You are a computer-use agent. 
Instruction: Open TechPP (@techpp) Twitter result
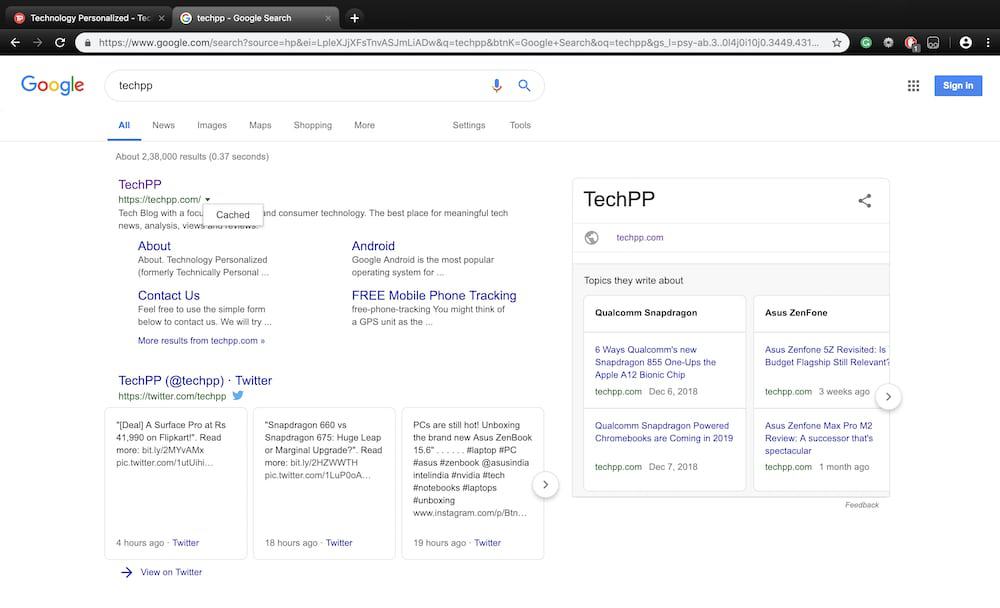coord(195,380)
